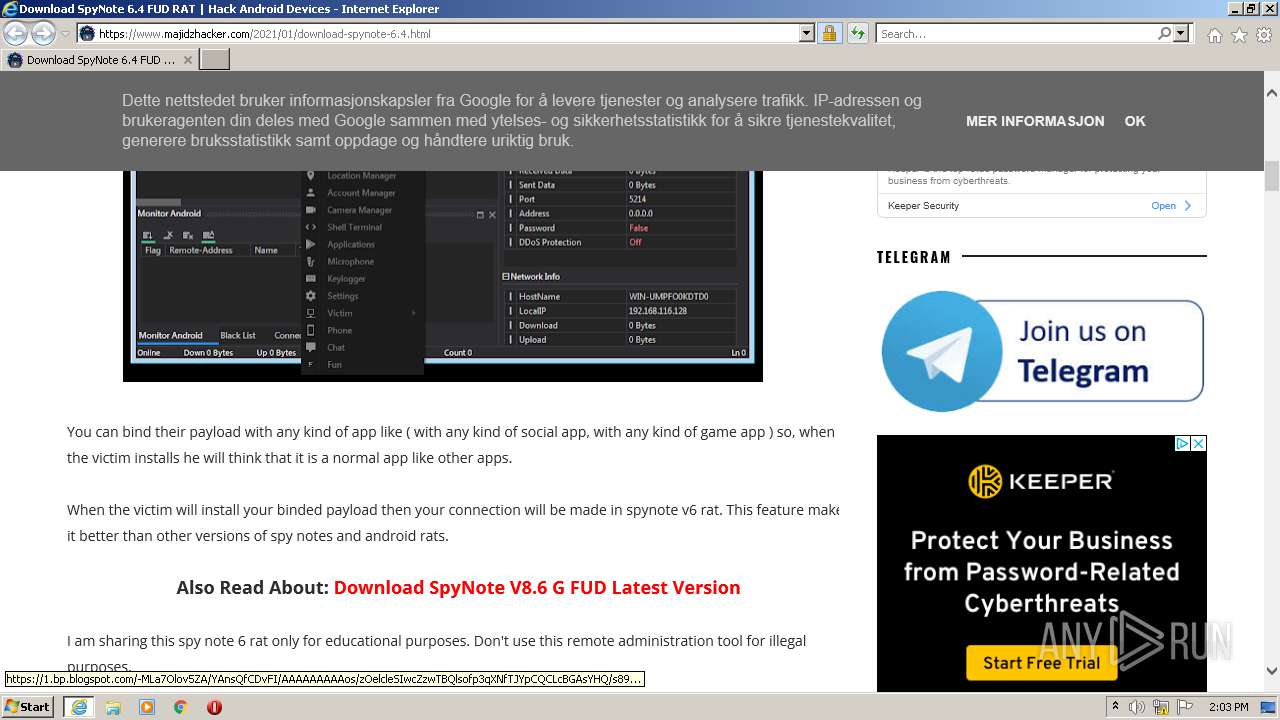Screen dimensions: 1280x720
Task: Open the Download SpyNote V8.6 G FUD link
Action: click(x=537, y=587)
